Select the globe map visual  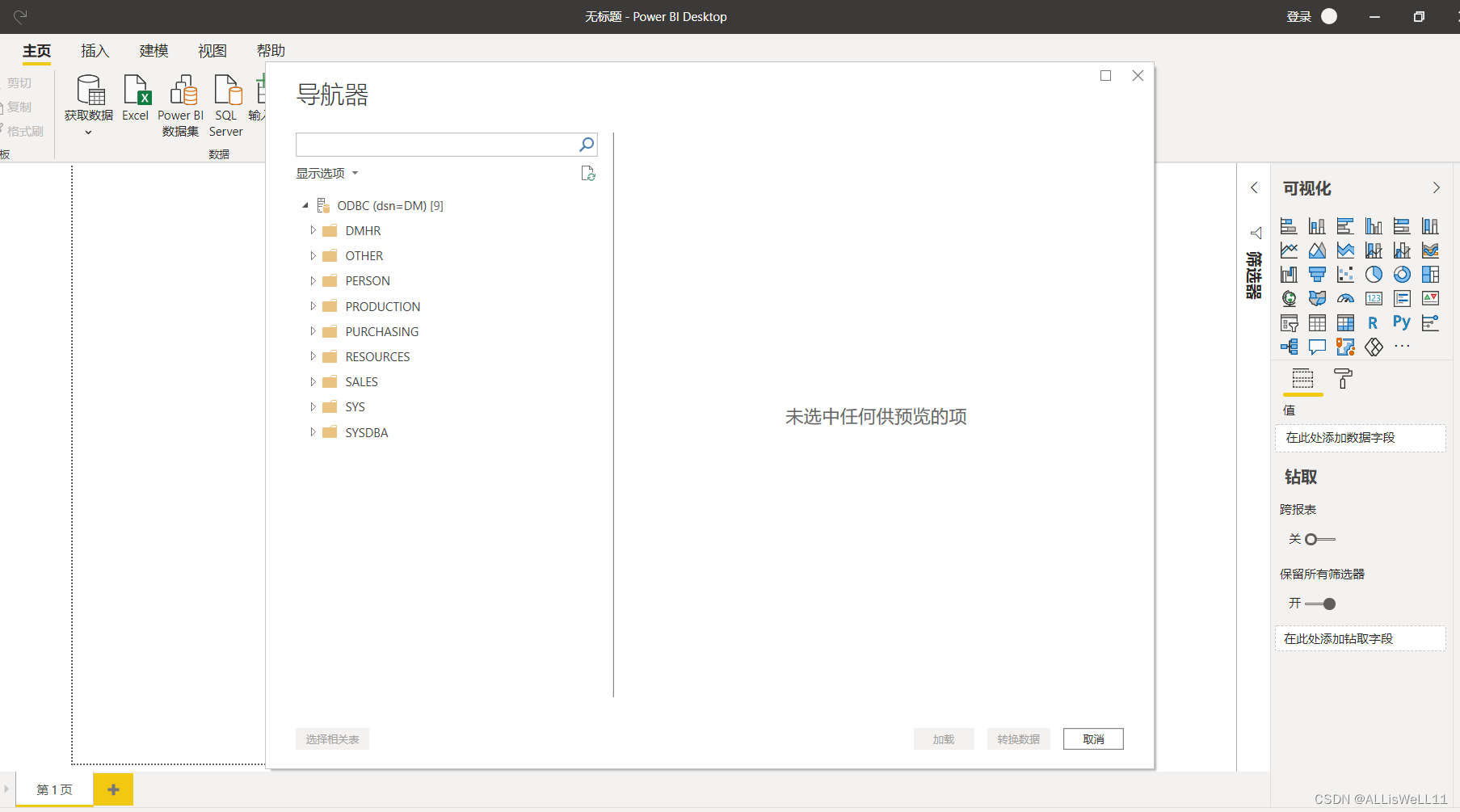click(1289, 299)
